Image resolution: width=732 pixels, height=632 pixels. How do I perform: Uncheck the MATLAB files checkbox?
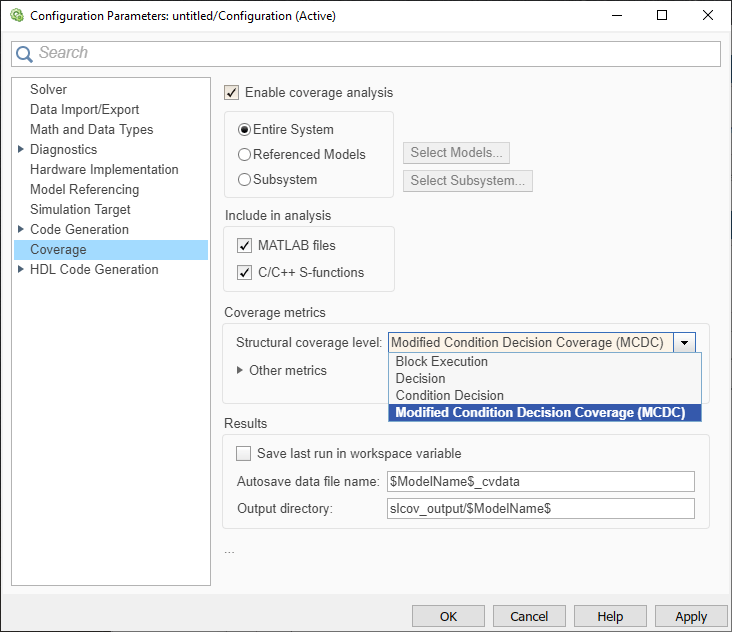click(244, 246)
